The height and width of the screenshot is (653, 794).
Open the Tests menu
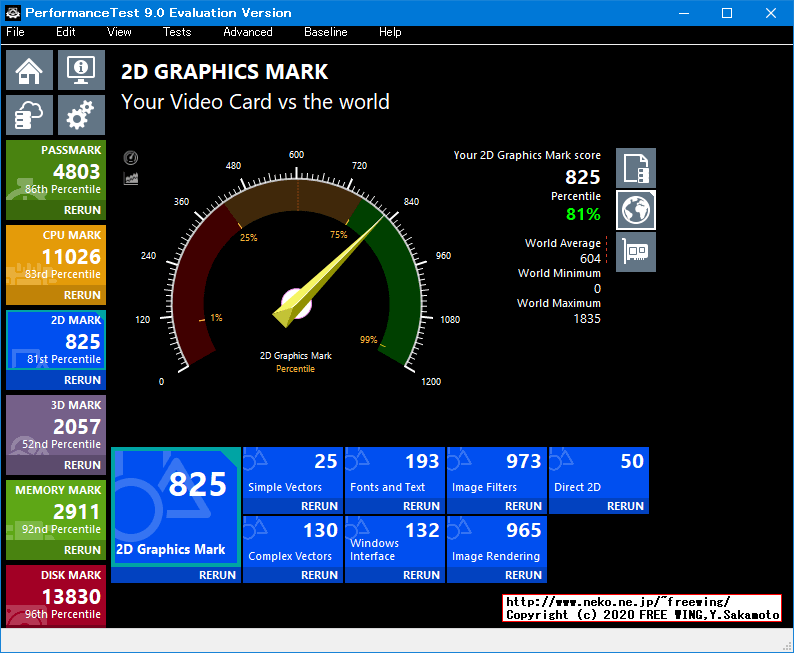177,32
